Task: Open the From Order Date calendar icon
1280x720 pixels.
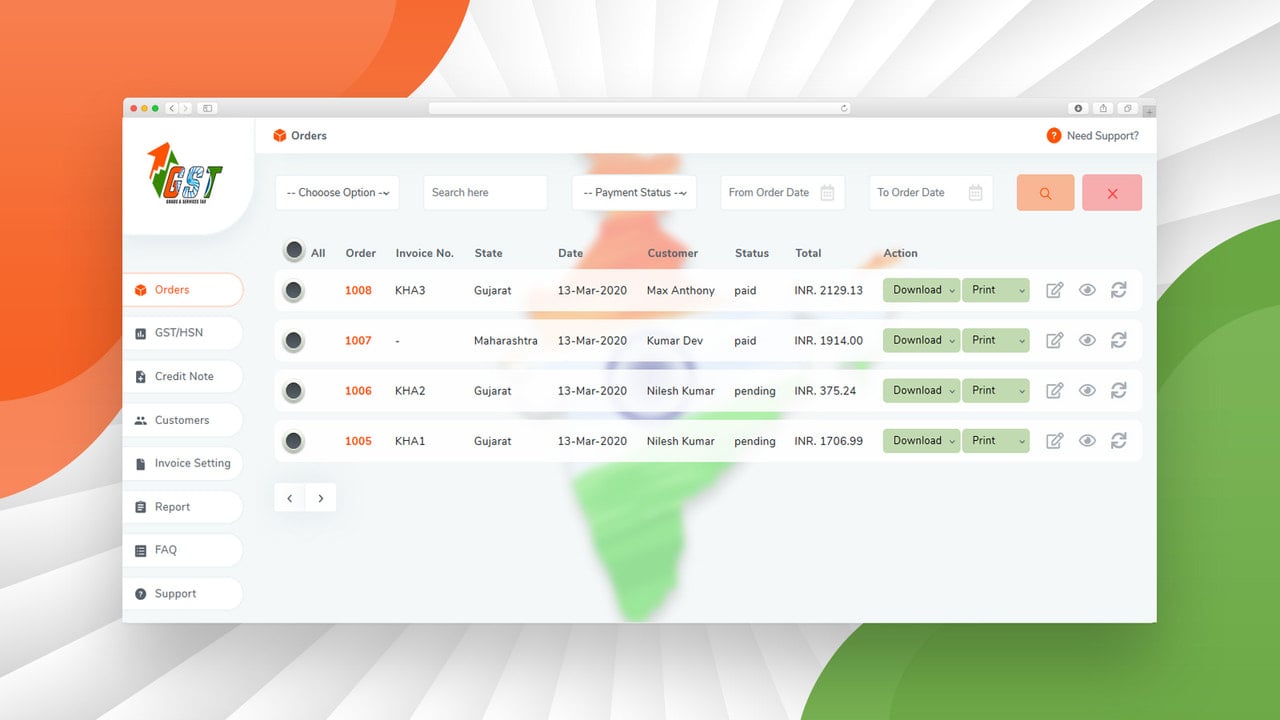Action: [x=827, y=193]
